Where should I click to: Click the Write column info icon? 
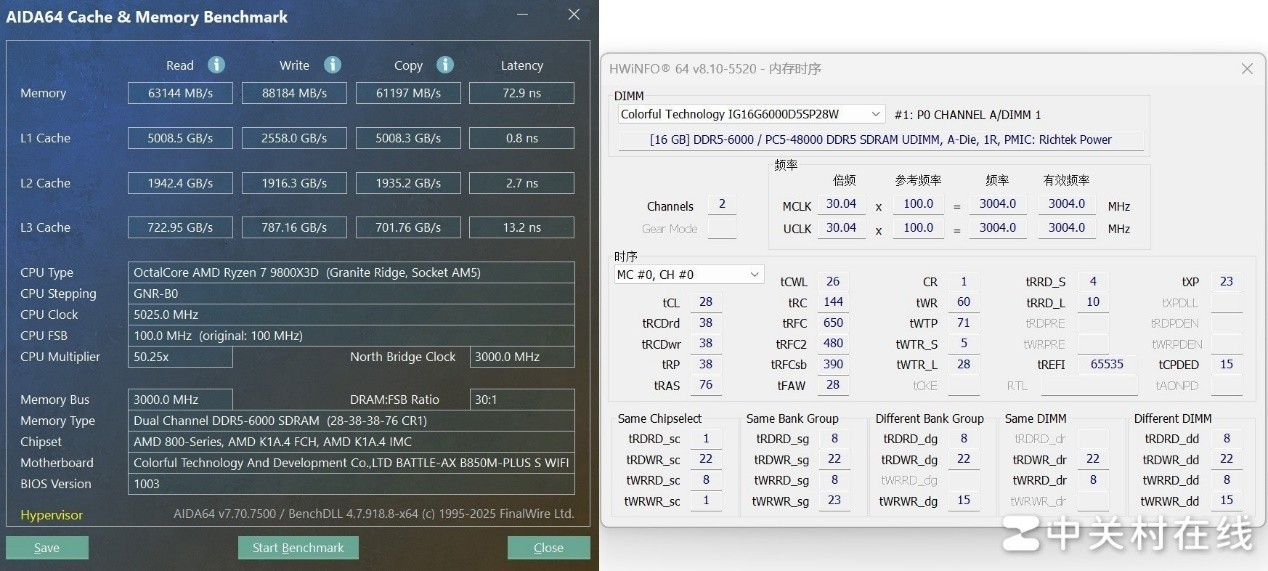point(332,65)
